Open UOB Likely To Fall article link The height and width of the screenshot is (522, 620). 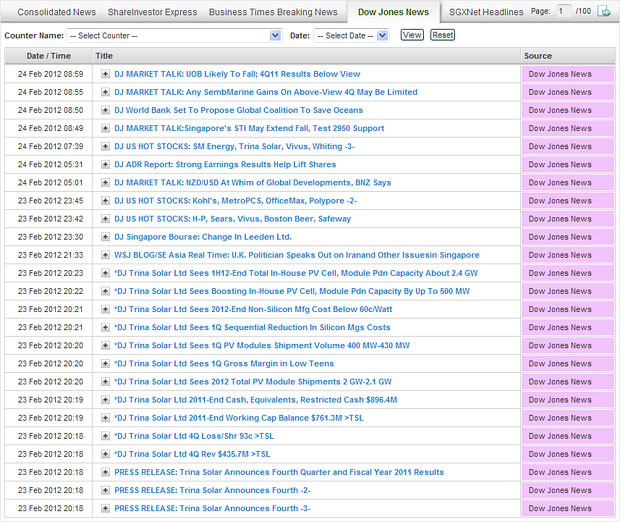click(237, 74)
